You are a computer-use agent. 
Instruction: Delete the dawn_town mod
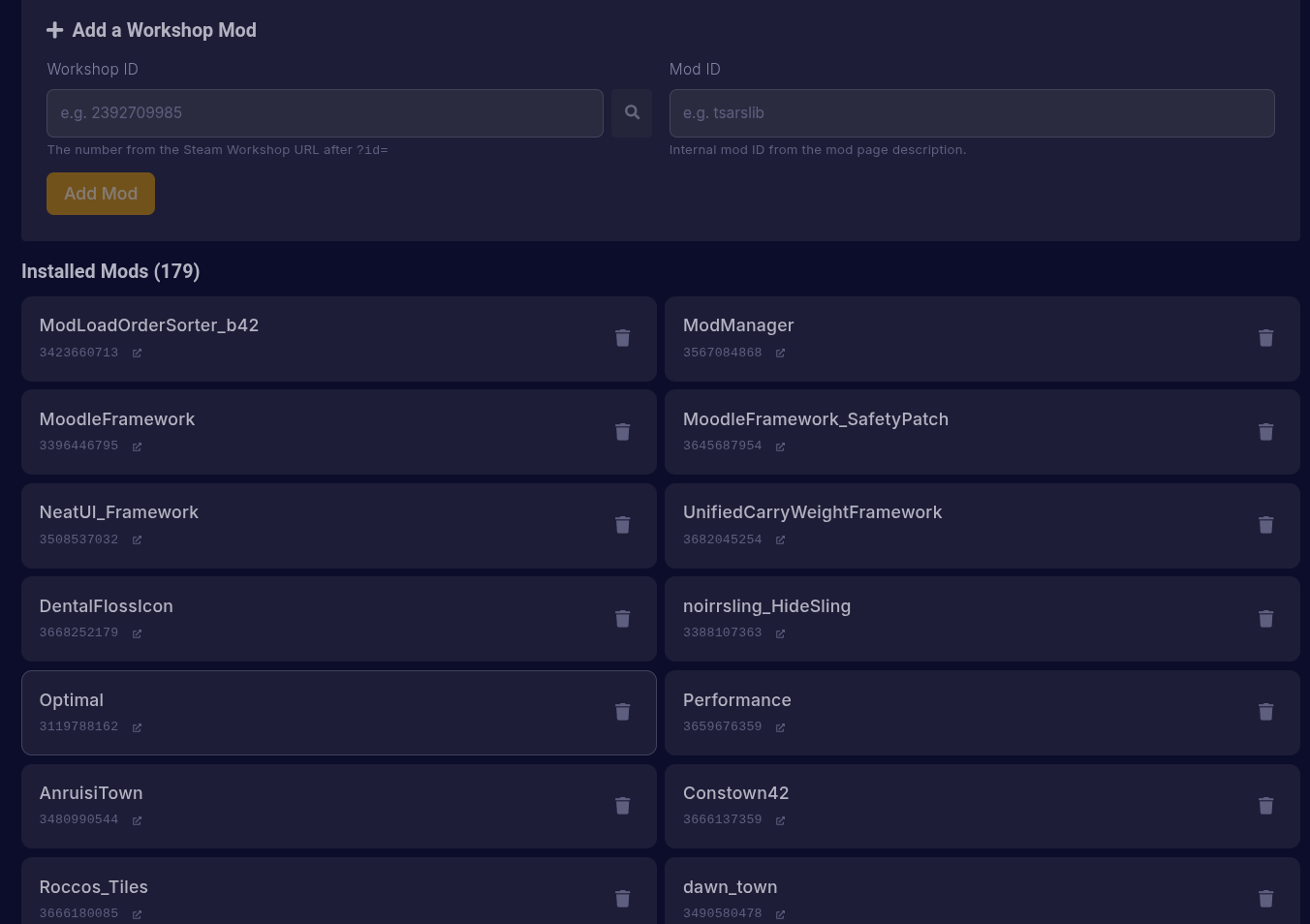(x=1265, y=899)
